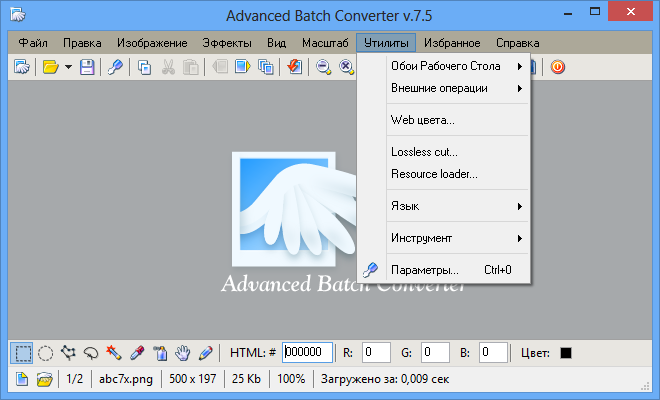Viewport: 660px width, 400px height.
Task: Open the Файл menu
Action: click(x=33, y=43)
